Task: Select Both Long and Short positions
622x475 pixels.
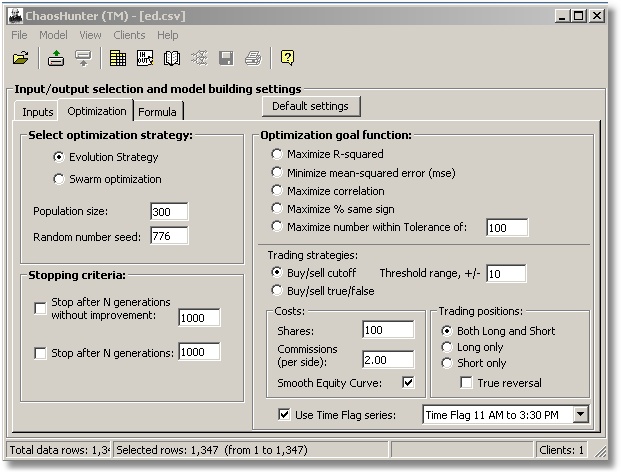Action: pos(447,331)
